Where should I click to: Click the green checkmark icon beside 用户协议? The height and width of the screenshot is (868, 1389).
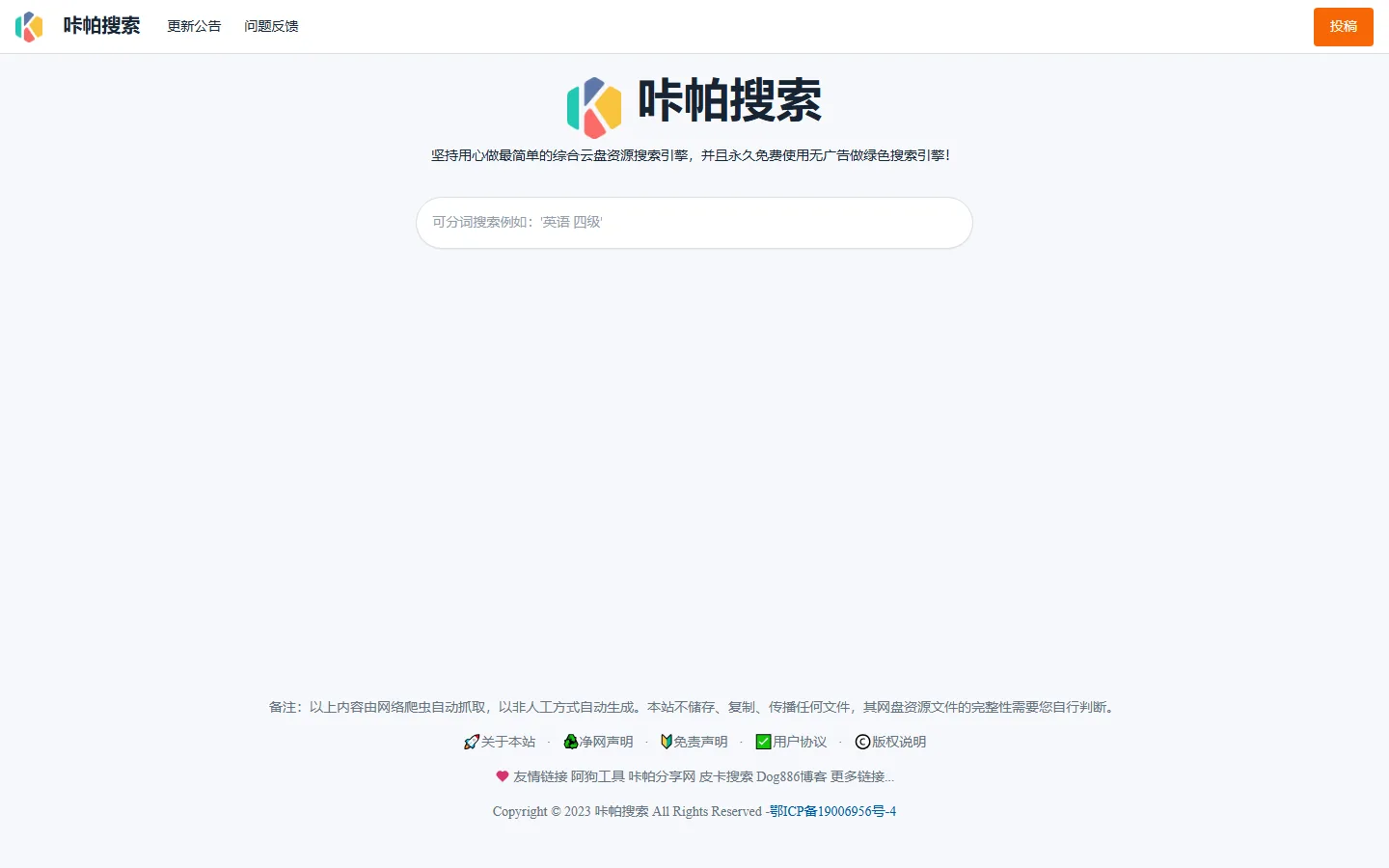[763, 742]
